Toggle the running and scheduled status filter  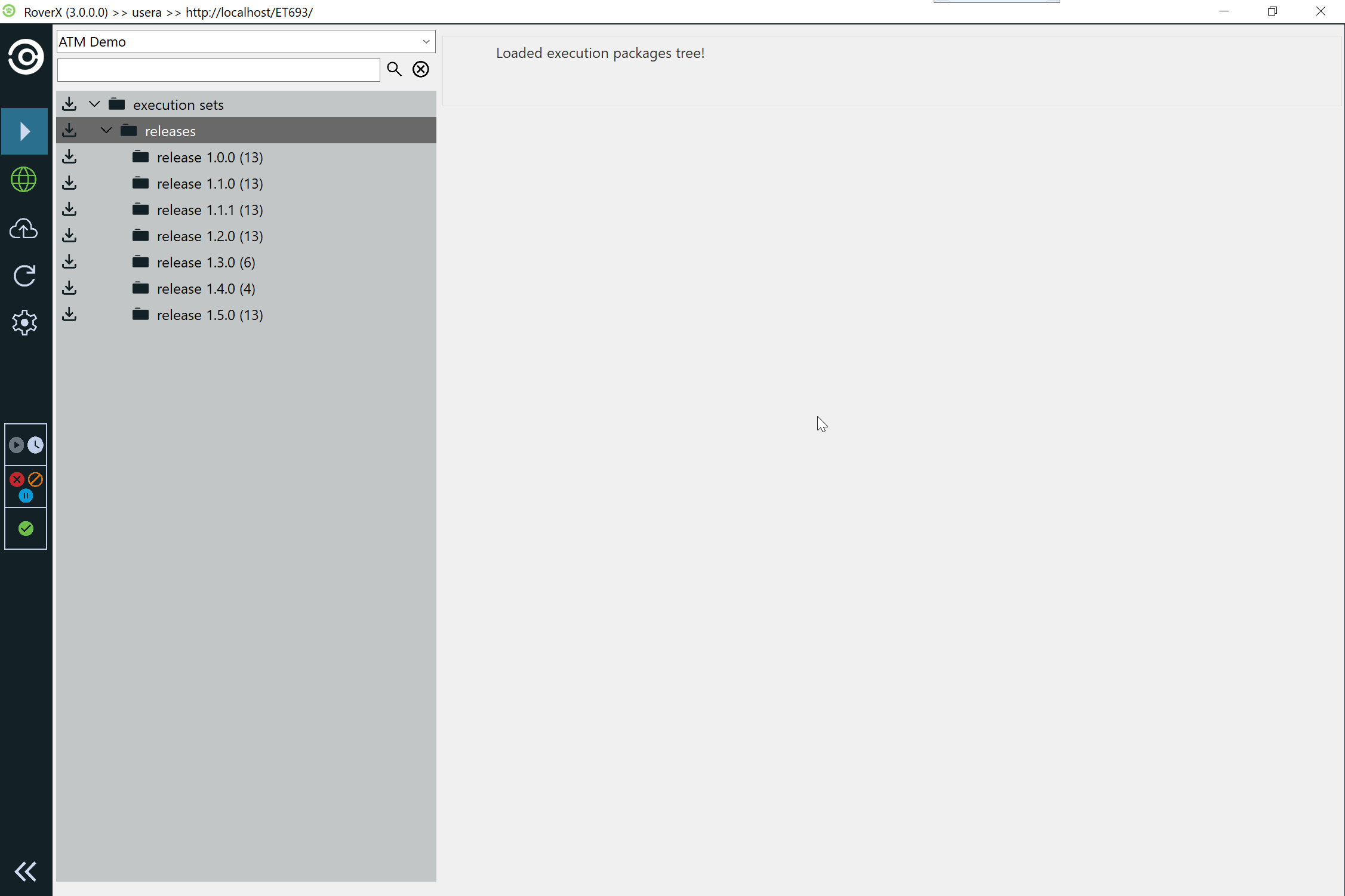click(x=26, y=445)
